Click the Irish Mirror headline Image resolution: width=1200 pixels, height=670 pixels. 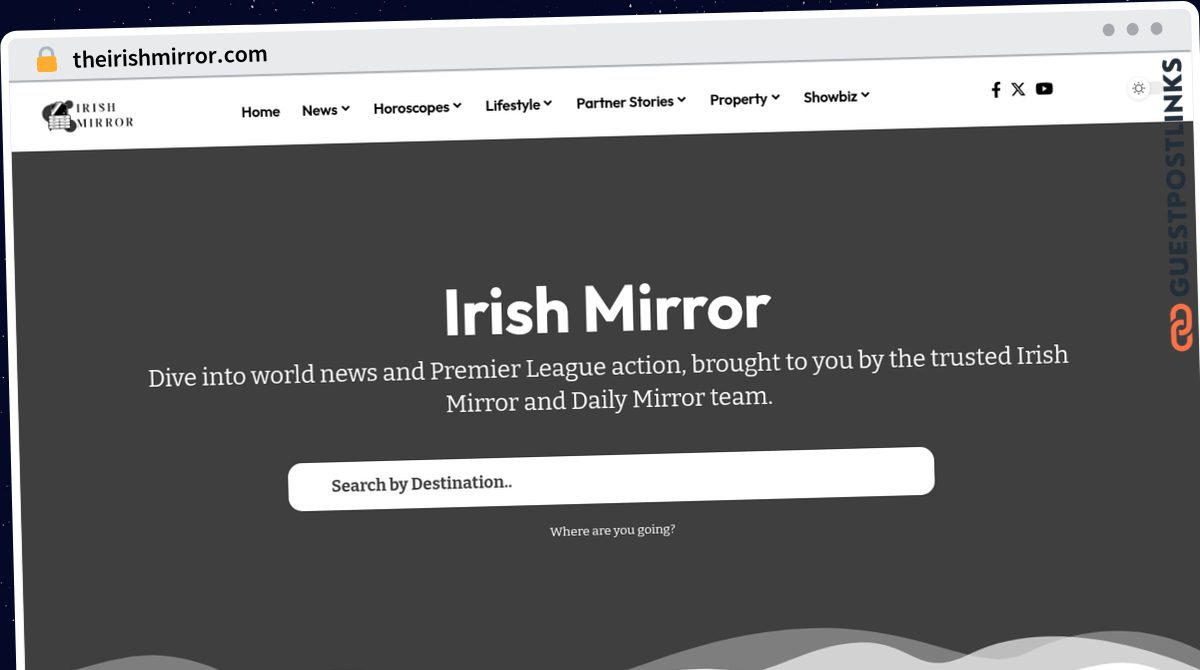pyautogui.click(x=607, y=310)
